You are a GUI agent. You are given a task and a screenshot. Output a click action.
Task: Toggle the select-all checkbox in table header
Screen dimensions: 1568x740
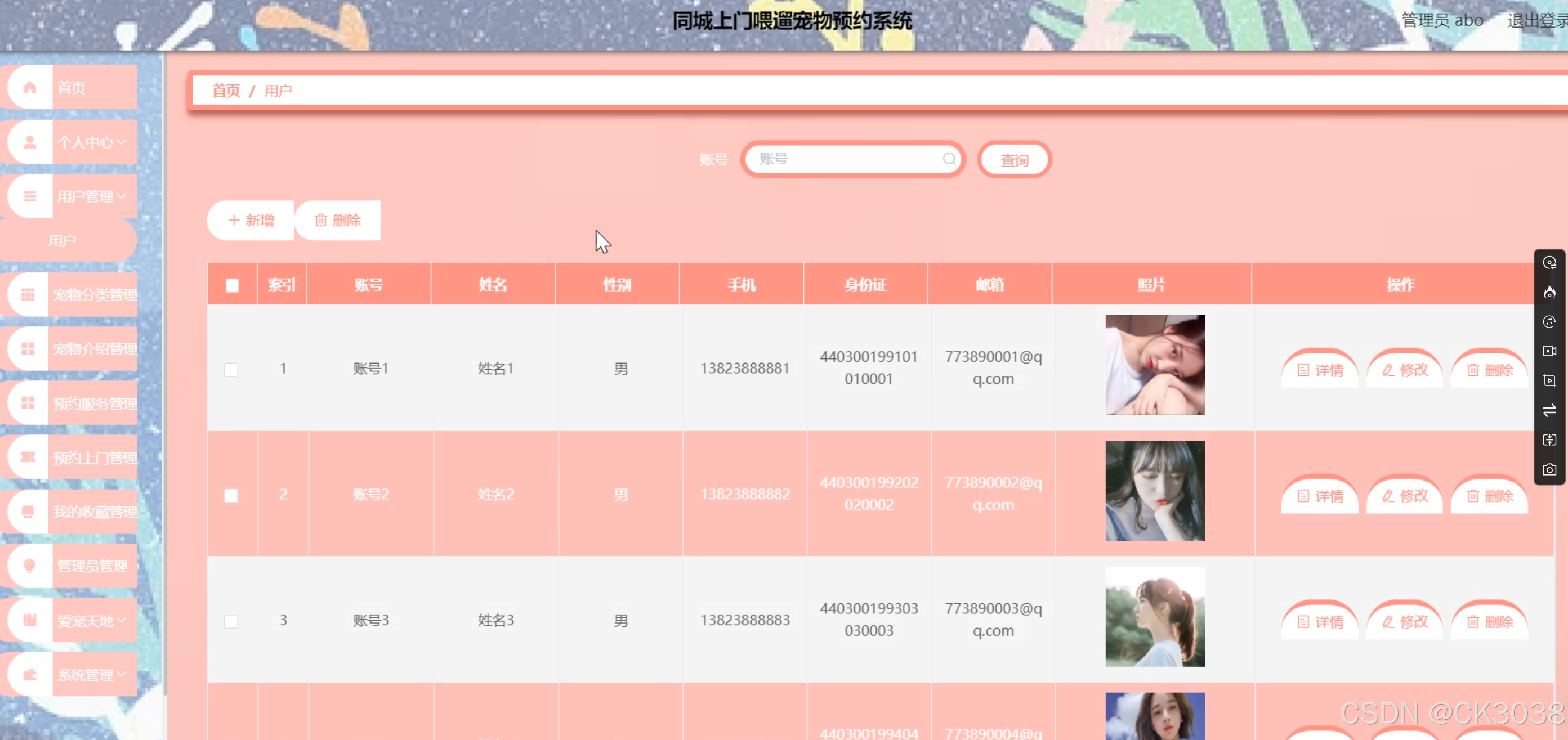(x=232, y=285)
